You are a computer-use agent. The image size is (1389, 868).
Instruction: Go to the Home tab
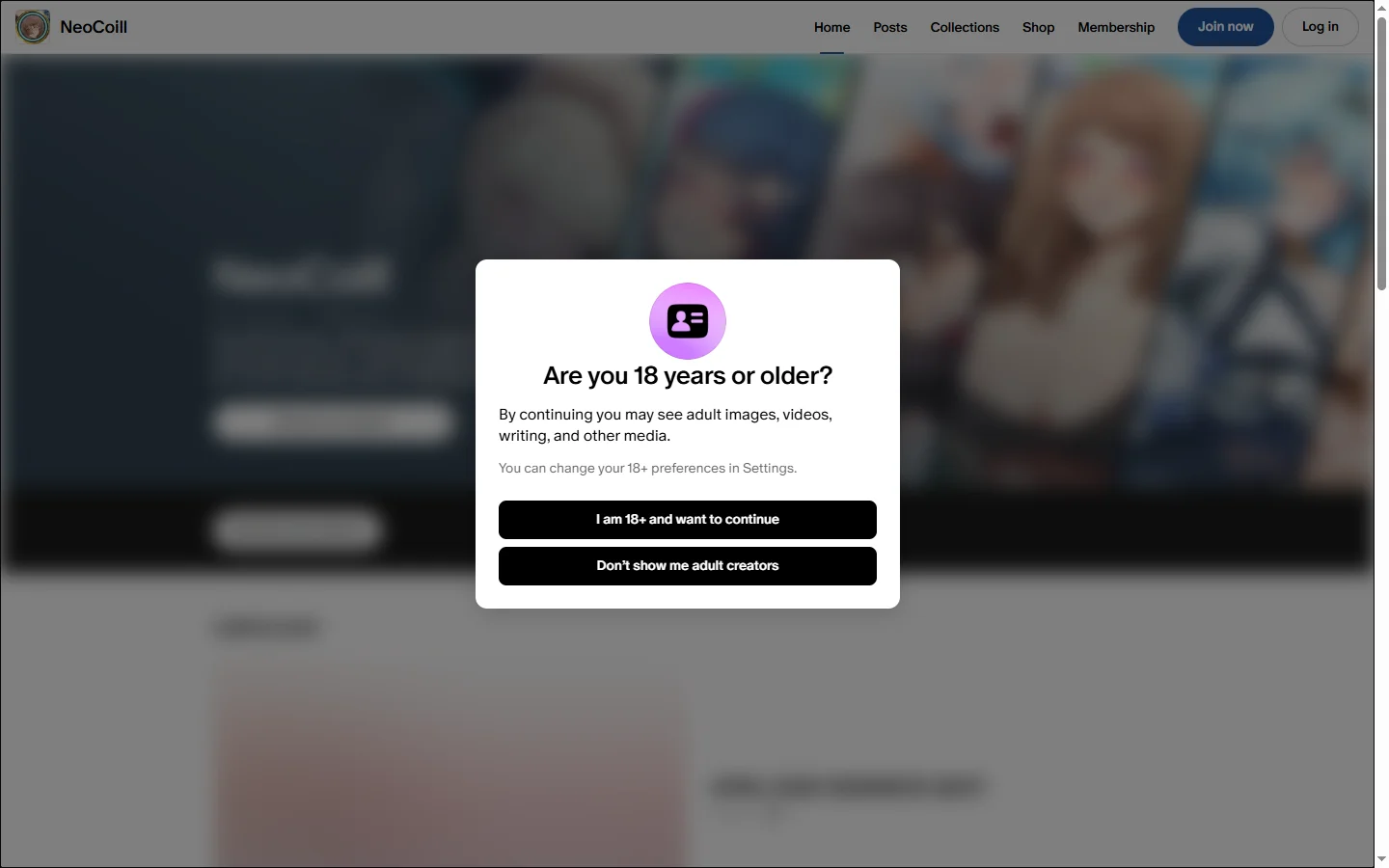click(831, 27)
